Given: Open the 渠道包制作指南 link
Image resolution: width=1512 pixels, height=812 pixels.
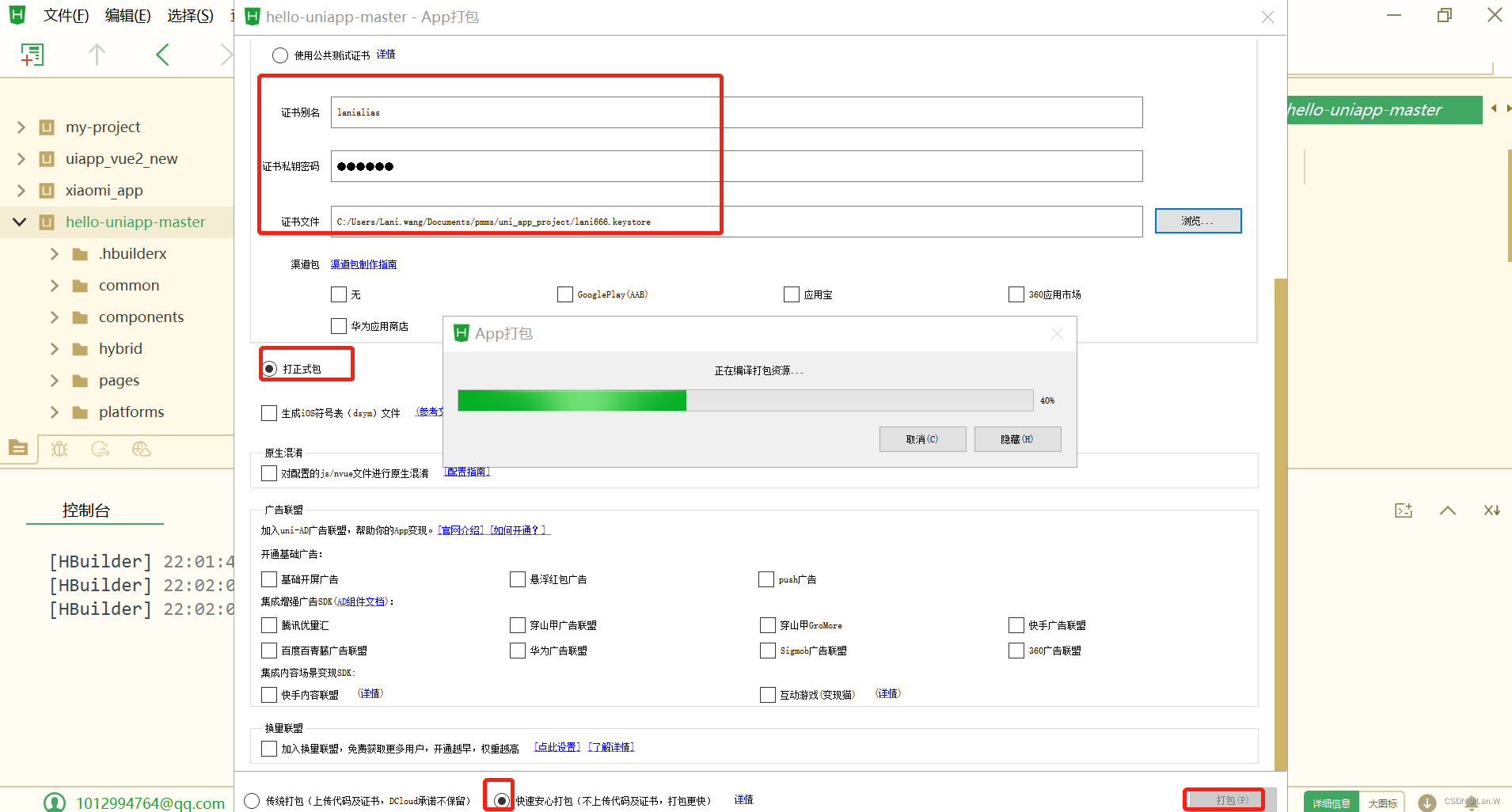Looking at the screenshot, I should coord(363,264).
